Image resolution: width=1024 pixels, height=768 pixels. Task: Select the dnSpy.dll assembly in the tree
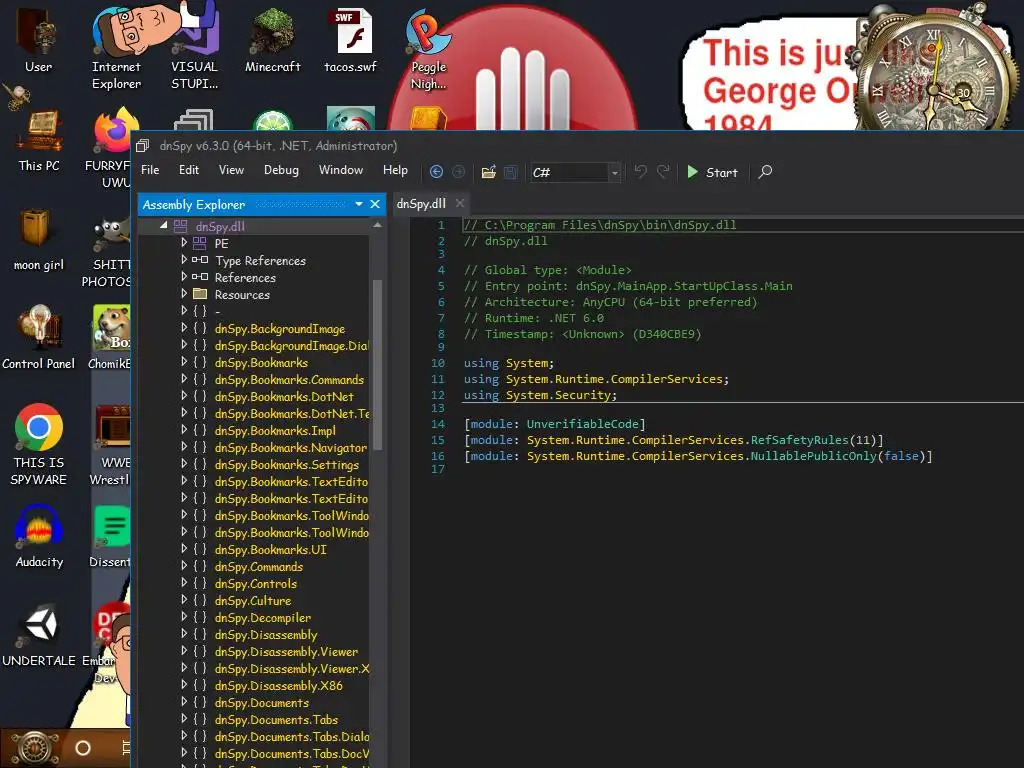pyautogui.click(x=220, y=227)
